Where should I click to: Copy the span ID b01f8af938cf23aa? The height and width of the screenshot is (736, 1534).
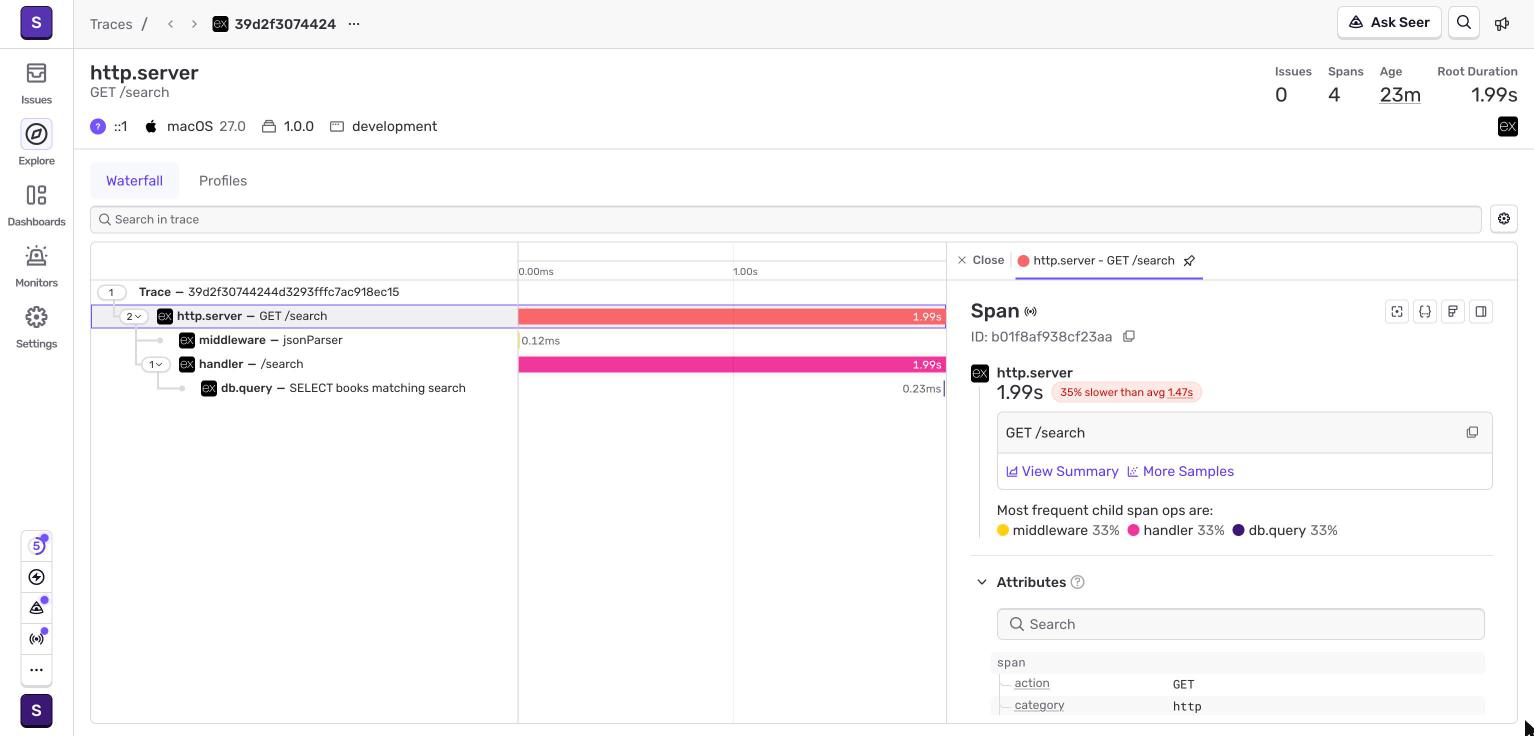tap(1129, 337)
